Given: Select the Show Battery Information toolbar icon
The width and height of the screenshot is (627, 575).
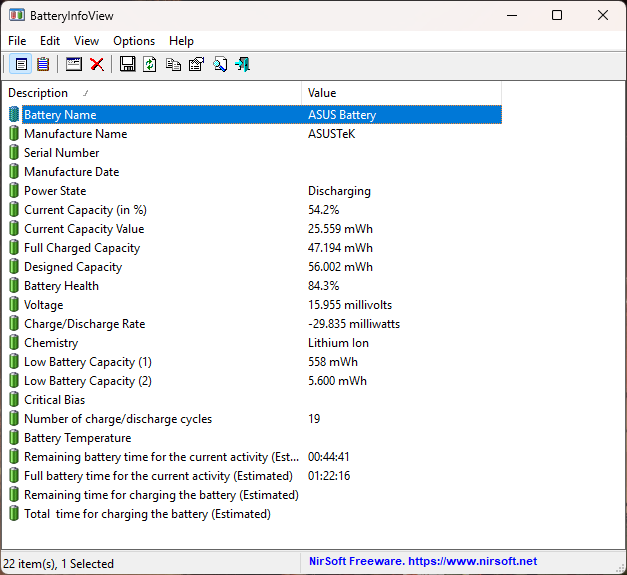Looking at the screenshot, I should tap(21, 64).
